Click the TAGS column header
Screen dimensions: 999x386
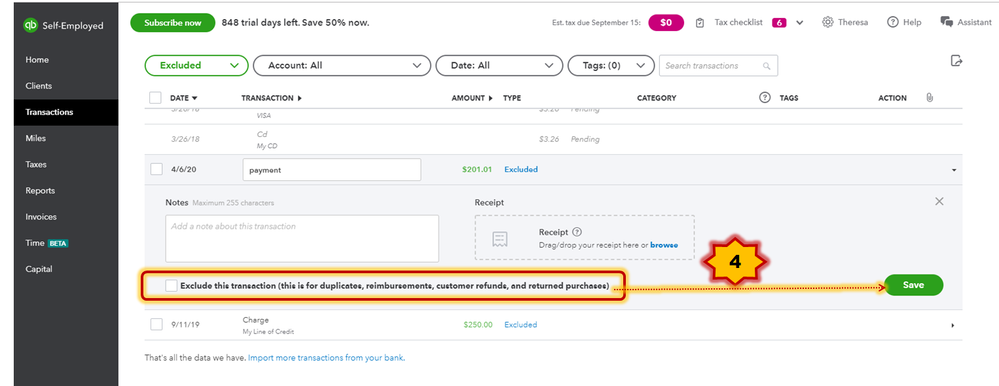pos(789,98)
